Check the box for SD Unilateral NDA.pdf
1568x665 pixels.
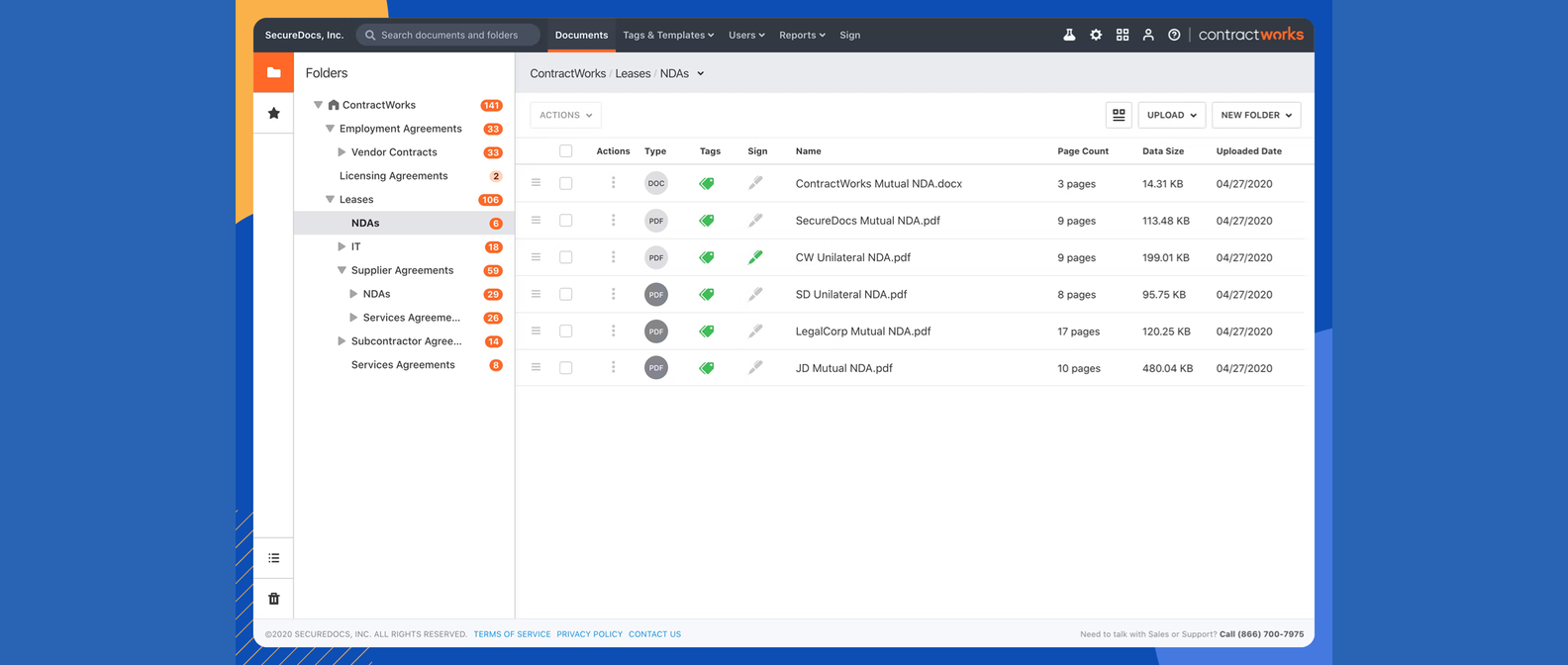tap(566, 294)
